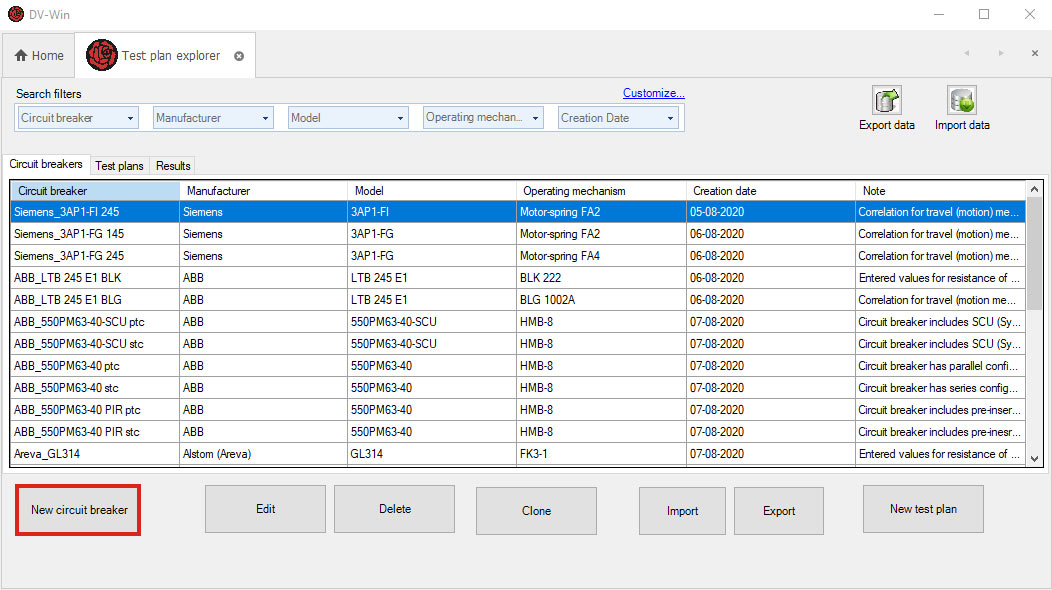Click the table's vertical scrollbar thumb
The image size is (1052, 590).
tap(1034, 254)
